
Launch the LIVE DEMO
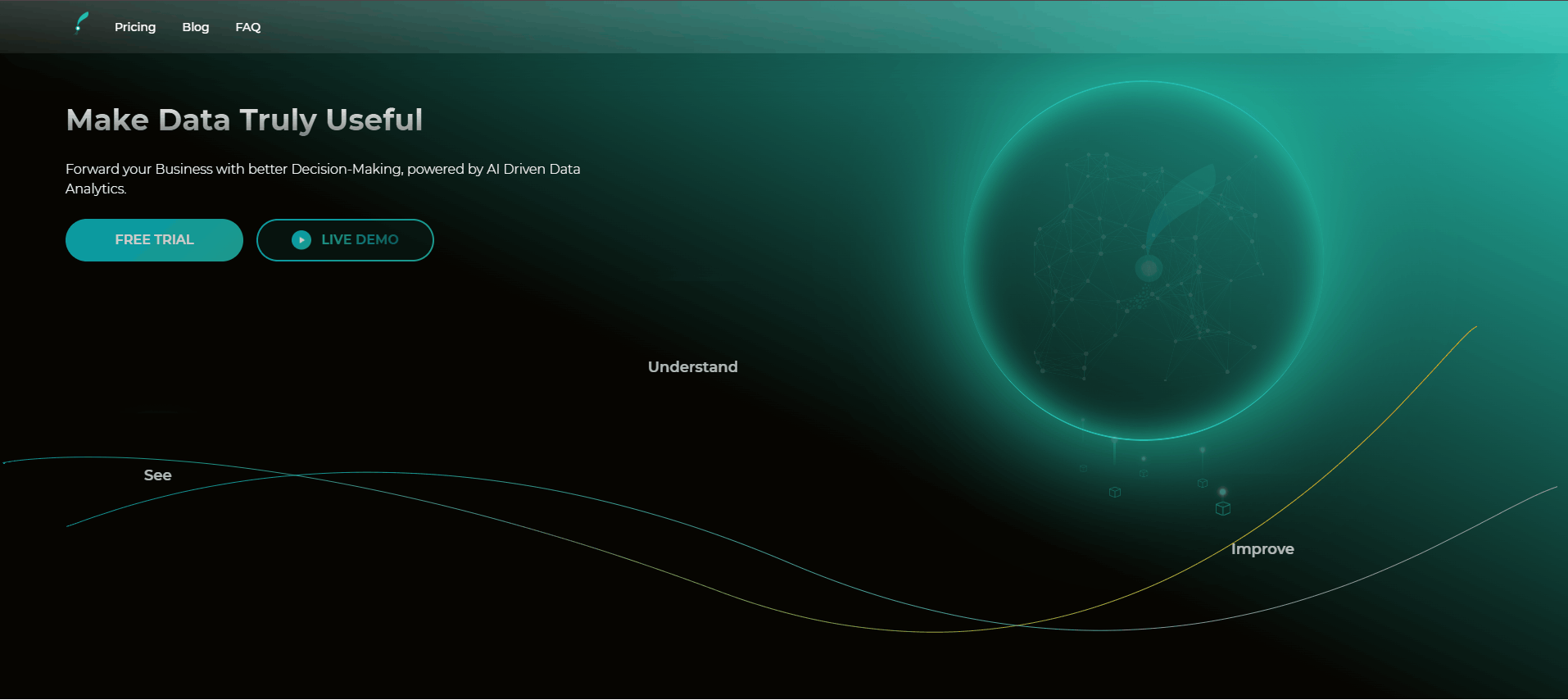click(345, 240)
